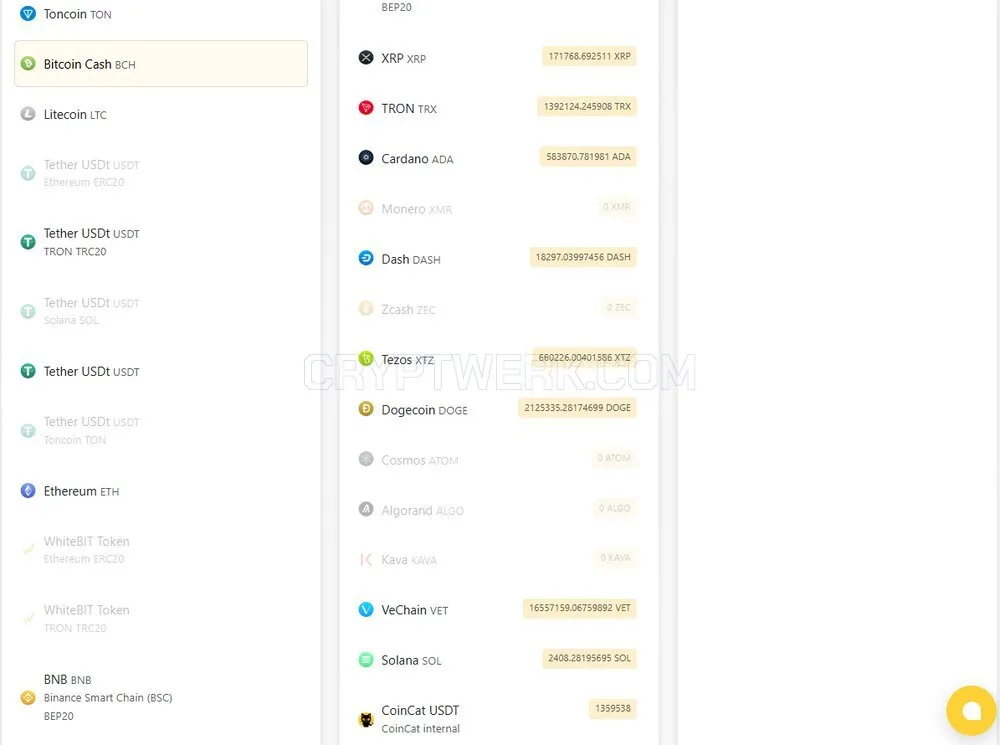1000x745 pixels.
Task: Click the 2408.28195695 SOL reserve badge
Action: [589, 658]
